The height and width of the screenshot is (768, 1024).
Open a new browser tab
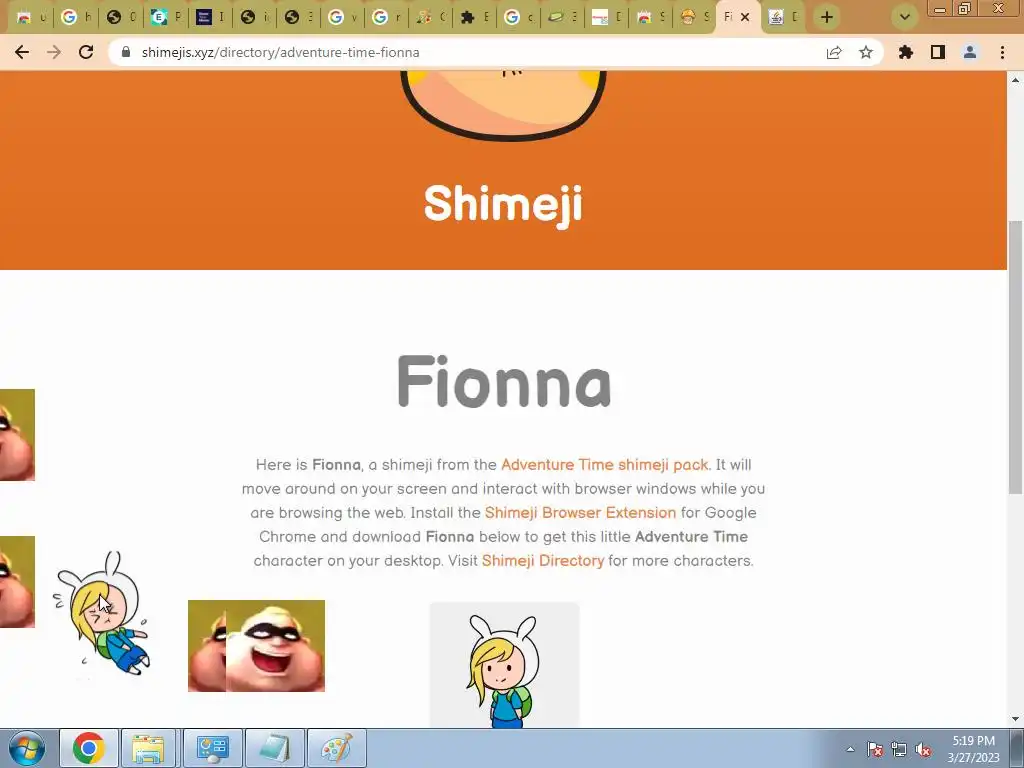click(827, 17)
